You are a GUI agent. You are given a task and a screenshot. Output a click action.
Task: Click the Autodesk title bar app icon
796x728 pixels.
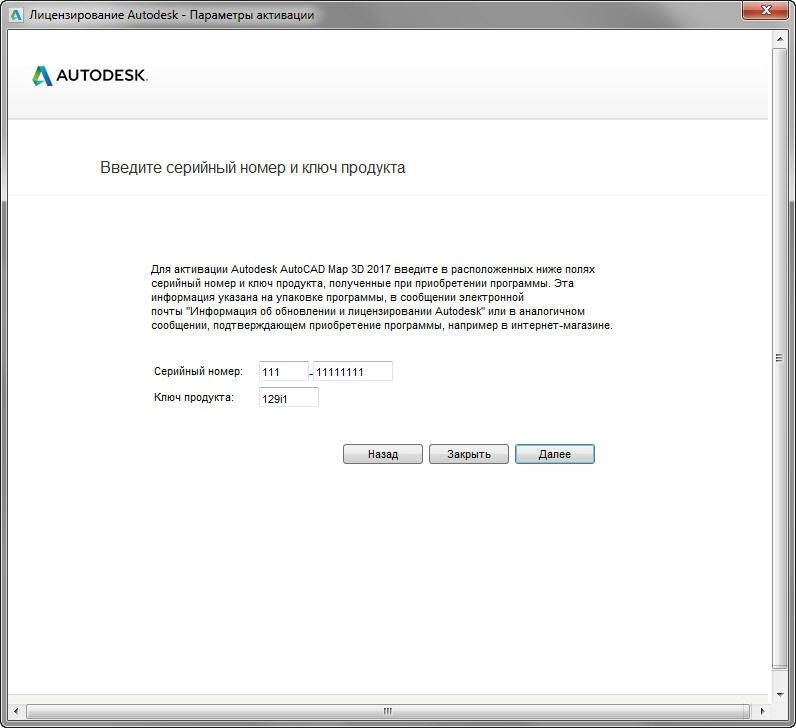16,15
